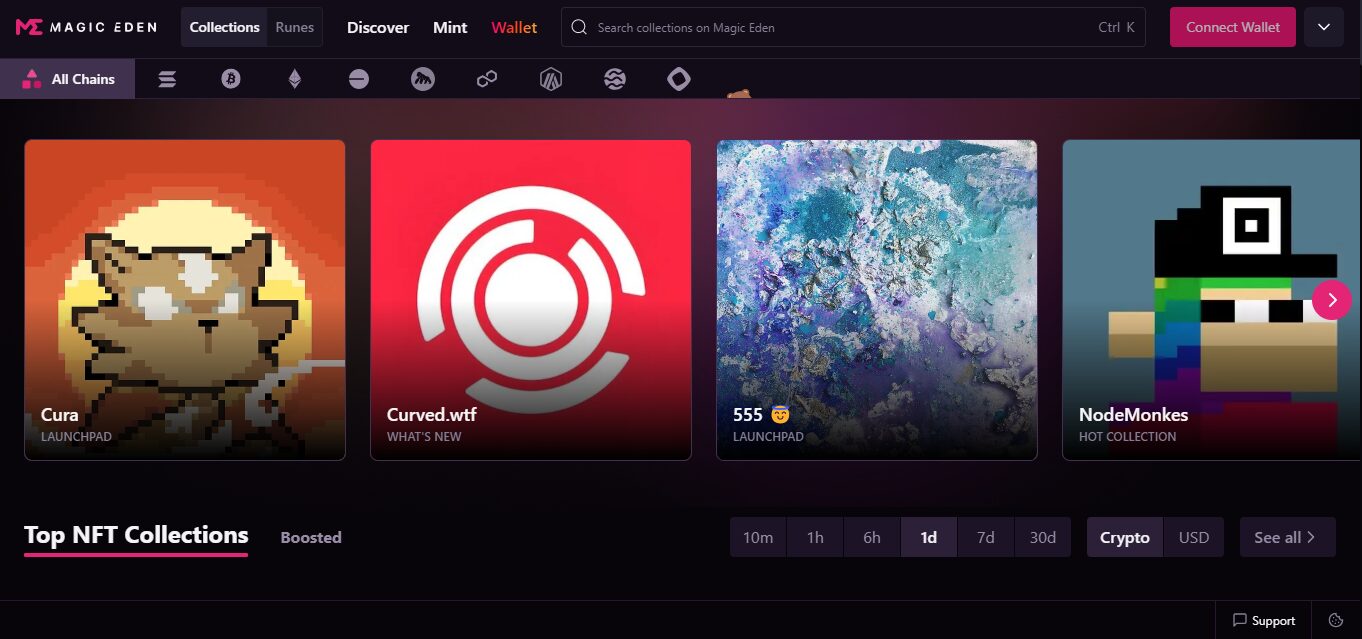
Task: Open the Mint menu
Action: coord(450,27)
